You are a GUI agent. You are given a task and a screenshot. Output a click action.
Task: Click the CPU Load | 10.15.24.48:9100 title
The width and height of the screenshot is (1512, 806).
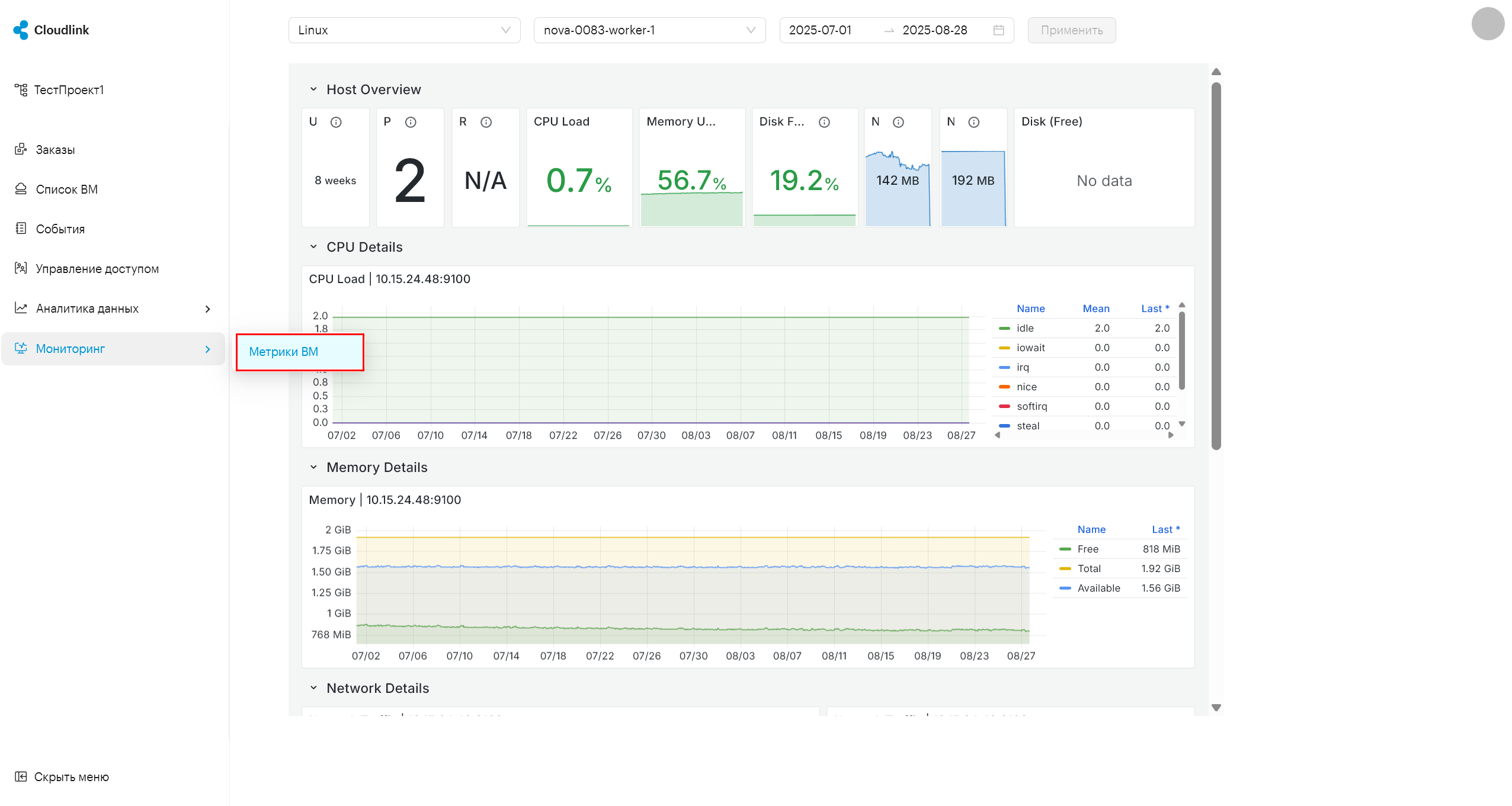coord(389,279)
